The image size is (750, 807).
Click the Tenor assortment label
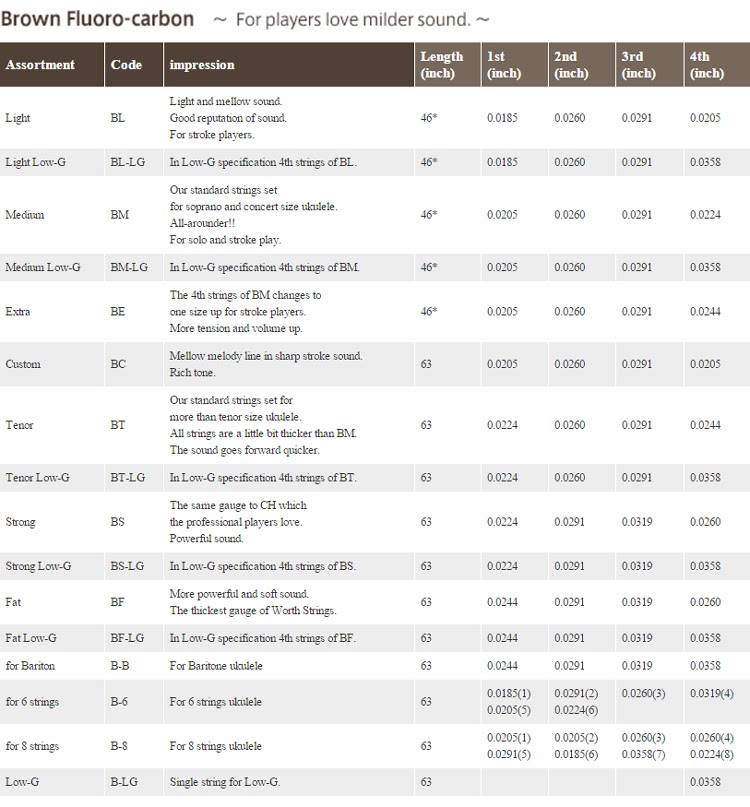20,425
